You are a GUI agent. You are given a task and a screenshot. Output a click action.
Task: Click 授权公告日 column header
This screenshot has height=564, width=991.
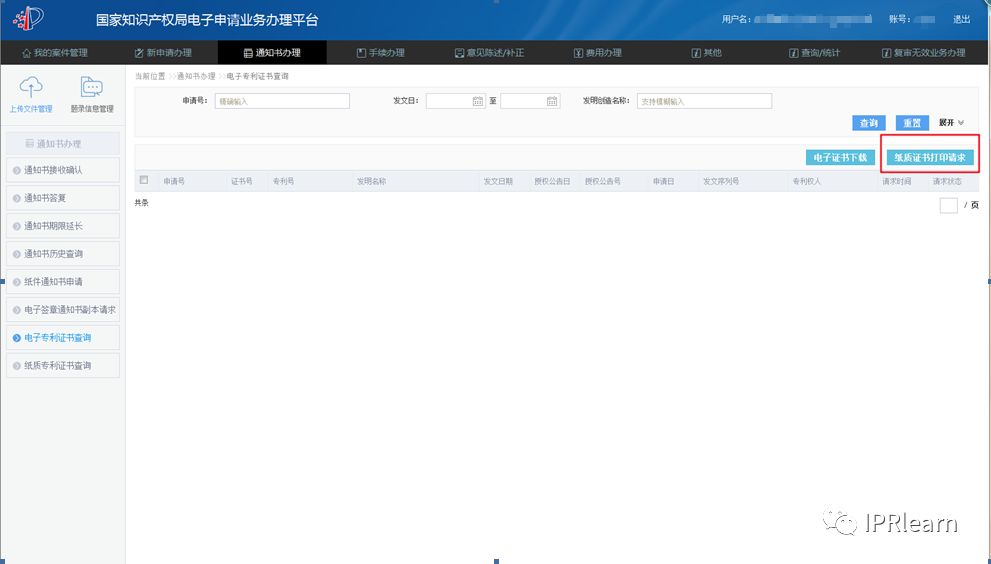point(552,181)
